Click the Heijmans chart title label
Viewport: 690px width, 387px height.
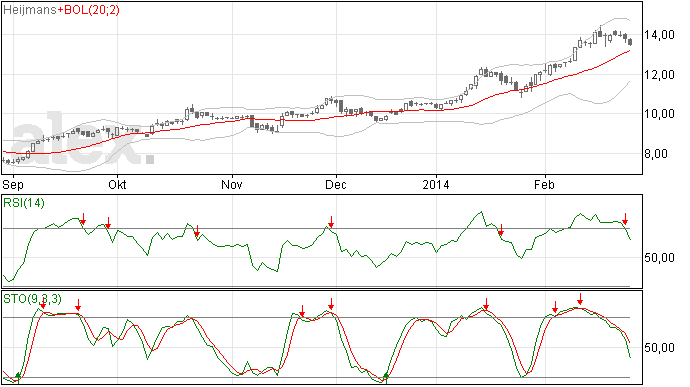[29, 10]
